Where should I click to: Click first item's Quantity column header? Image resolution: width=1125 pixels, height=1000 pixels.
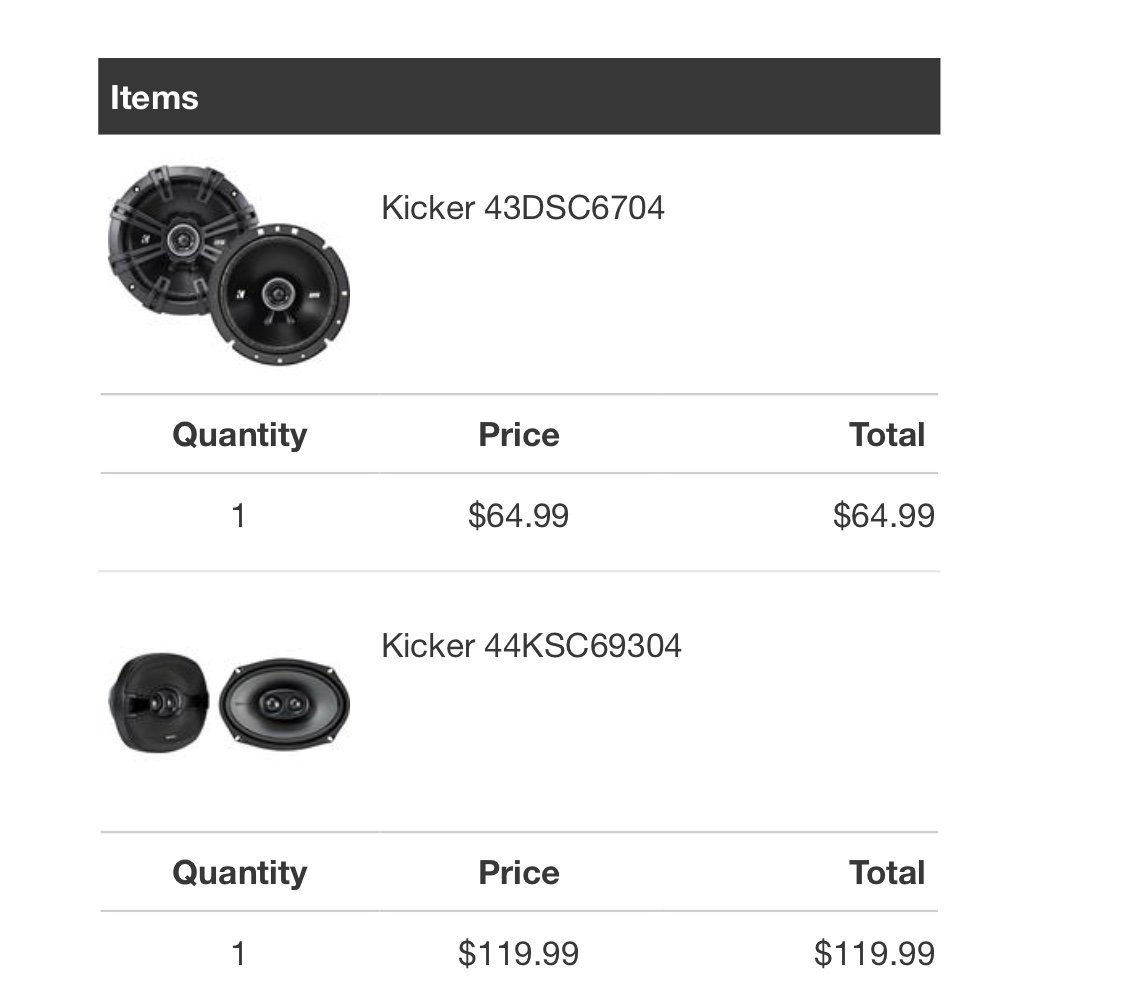240,435
